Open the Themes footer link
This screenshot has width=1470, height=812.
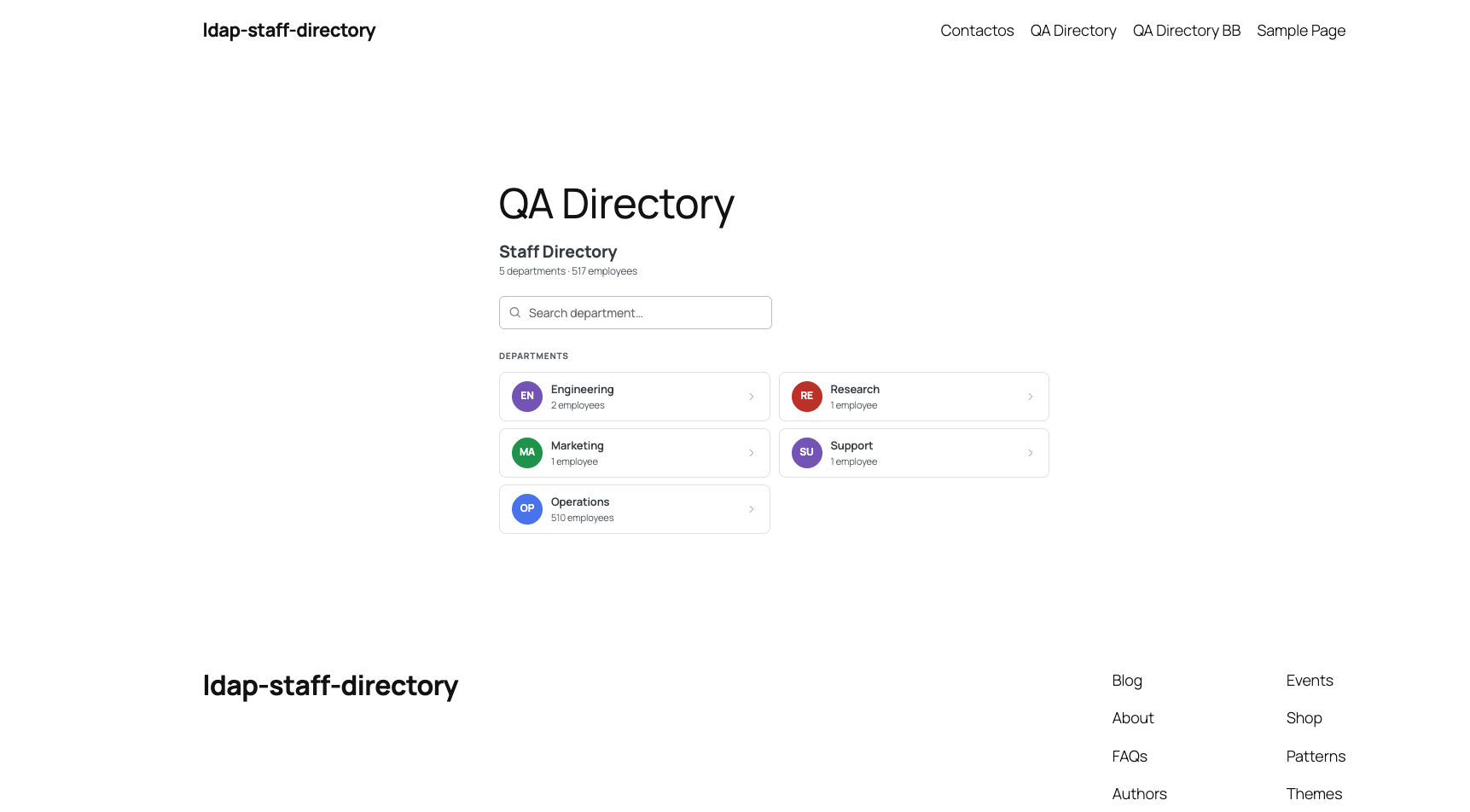[1314, 794]
